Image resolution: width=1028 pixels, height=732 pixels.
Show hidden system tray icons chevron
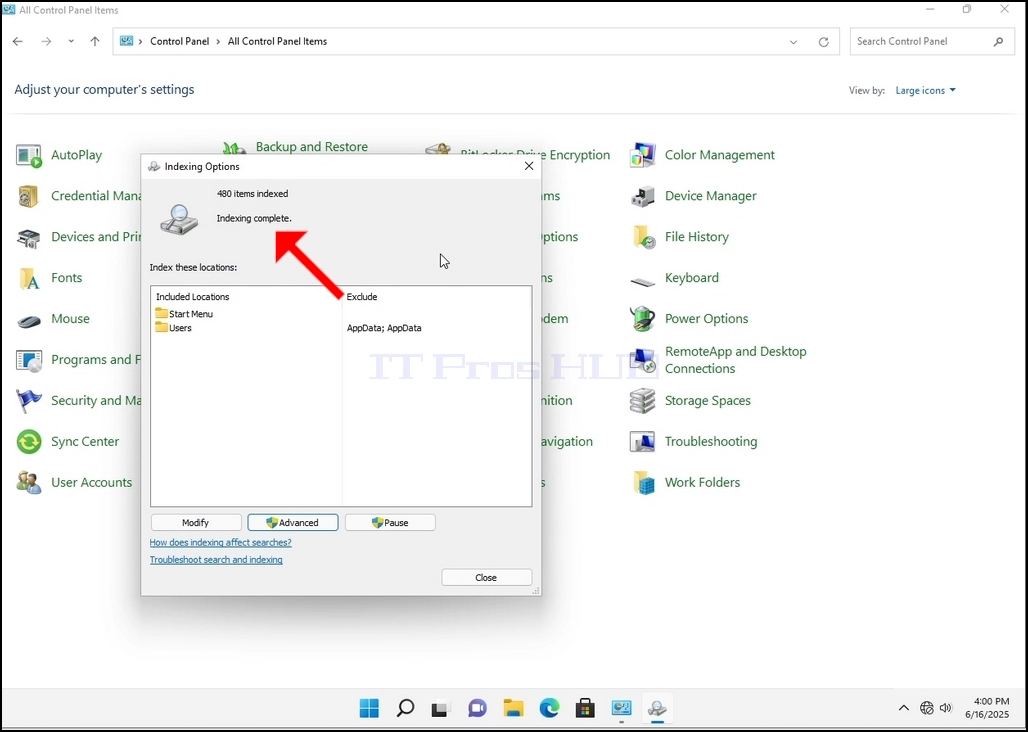point(903,708)
